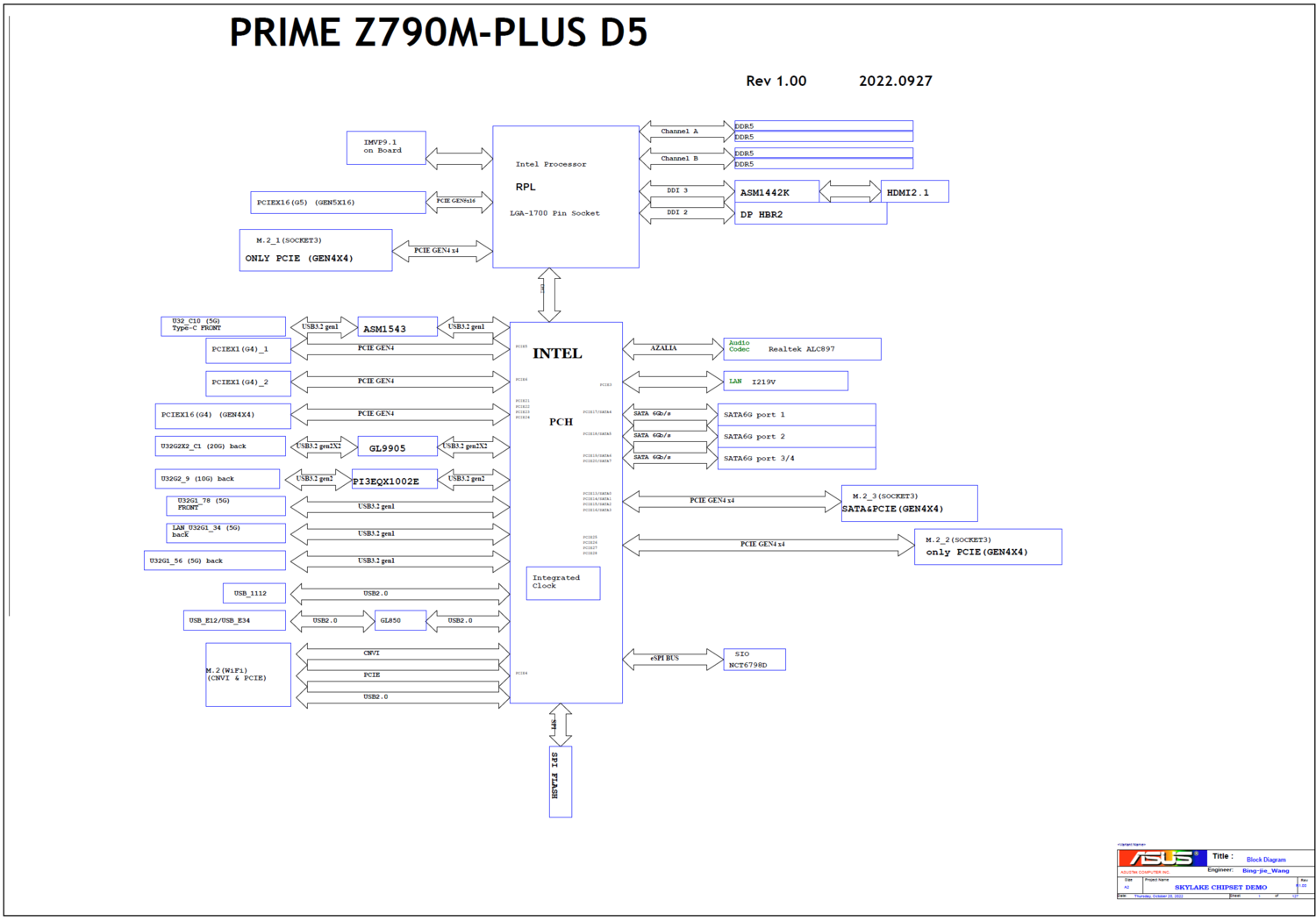
Task: Select the PI3EQX1002E redriver block
Action: [x=393, y=480]
